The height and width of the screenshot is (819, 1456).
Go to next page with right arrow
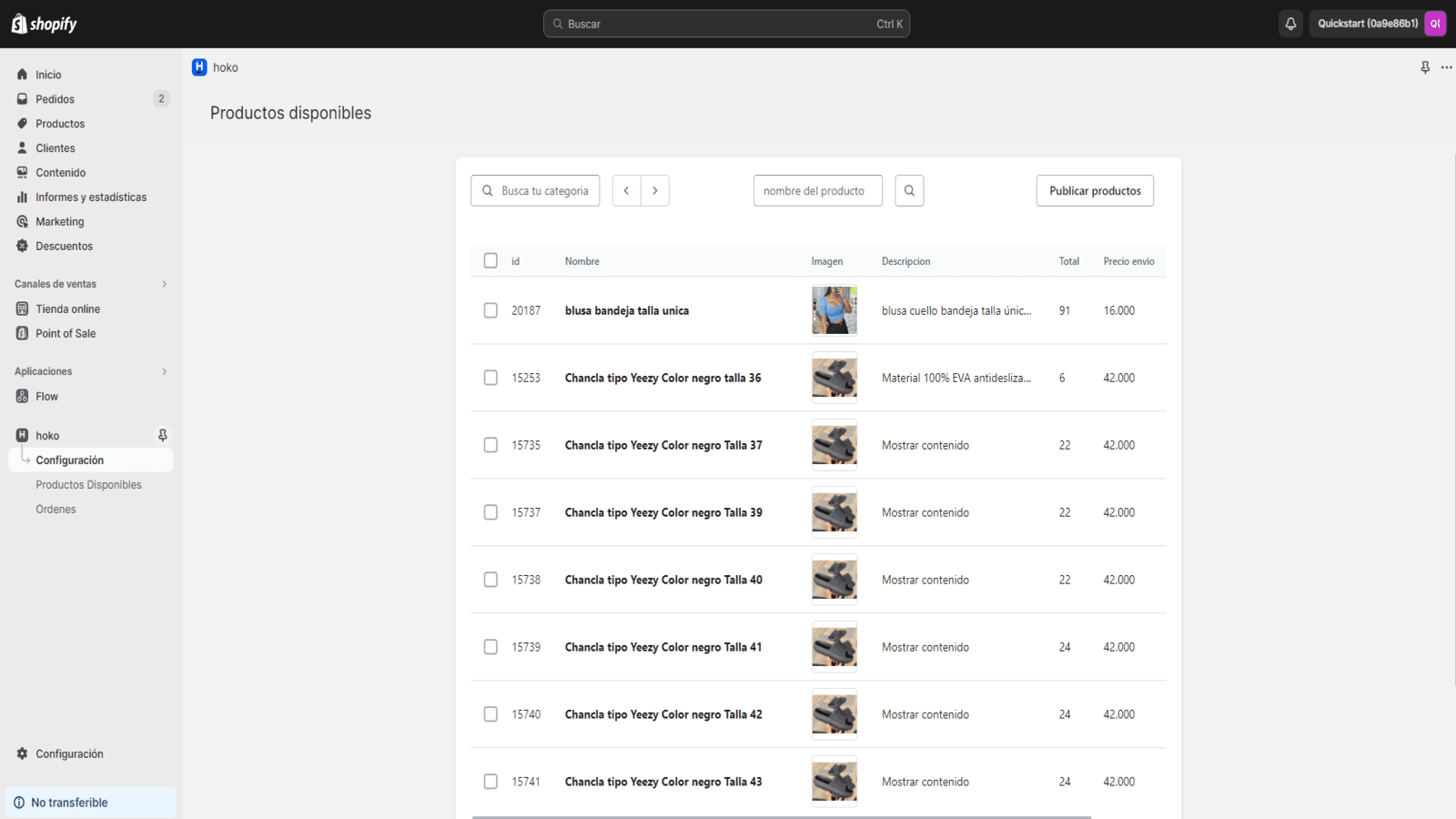tap(655, 191)
